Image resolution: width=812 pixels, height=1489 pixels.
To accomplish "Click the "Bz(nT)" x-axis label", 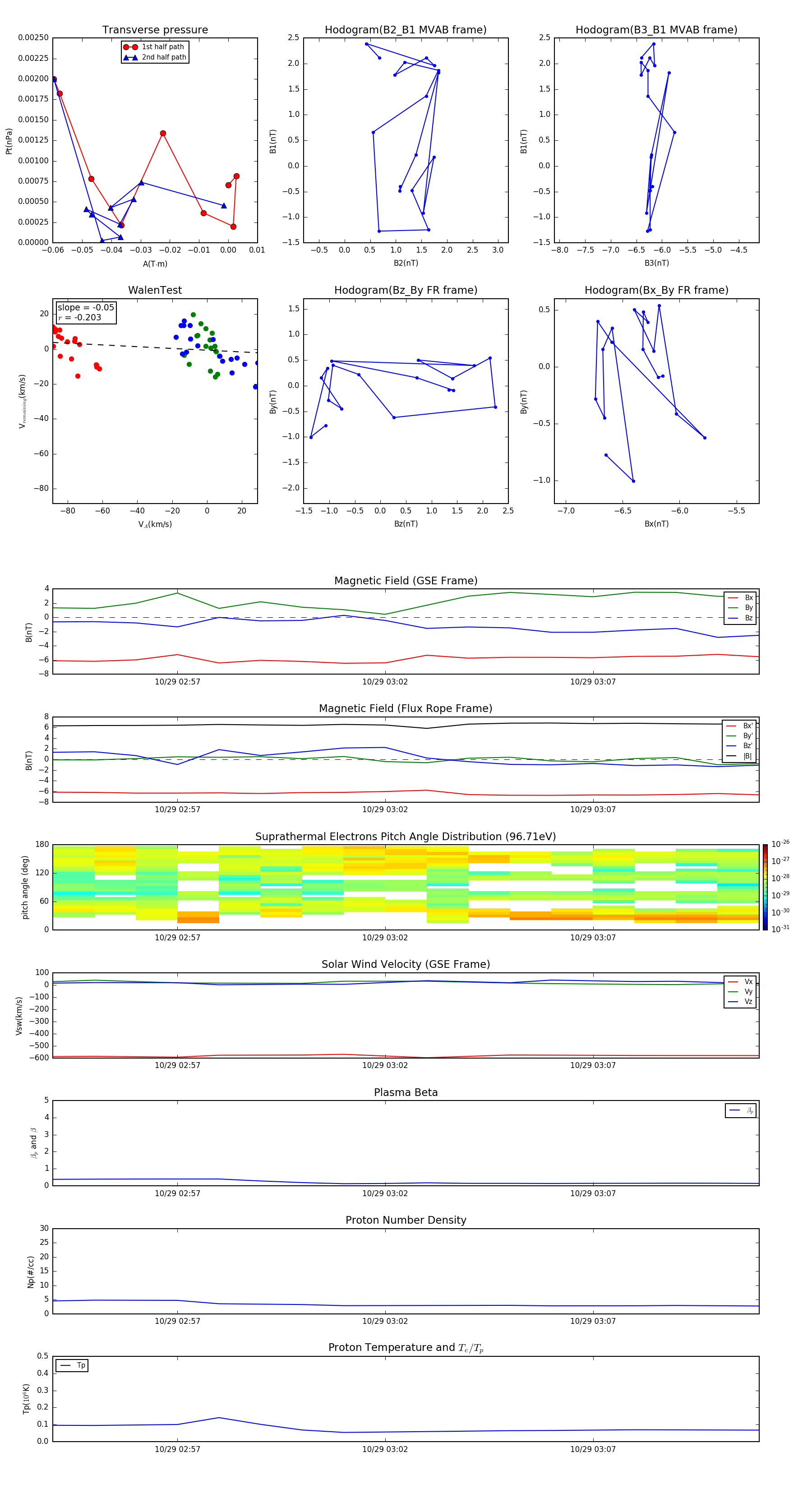I will coord(406,524).
